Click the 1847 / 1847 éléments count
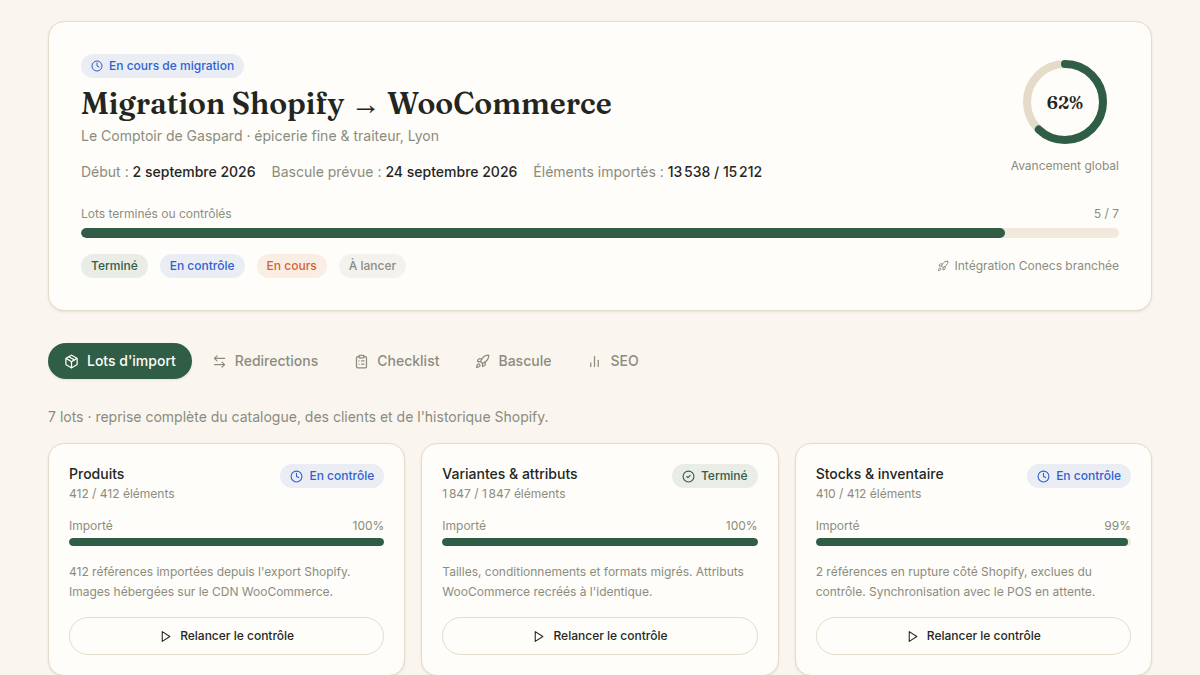The height and width of the screenshot is (675, 1200). tap(504, 494)
